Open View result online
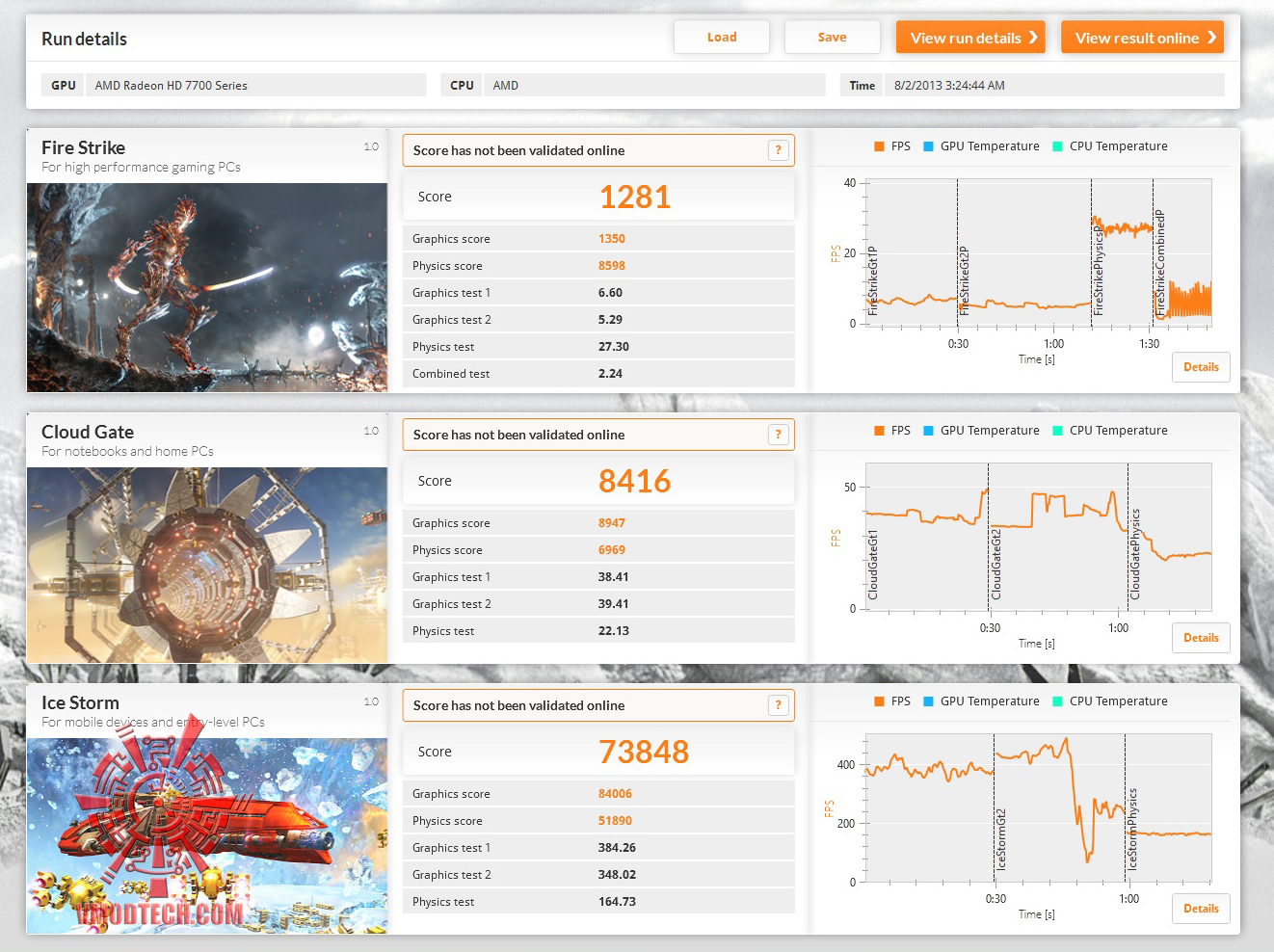The image size is (1274, 952). (1142, 38)
